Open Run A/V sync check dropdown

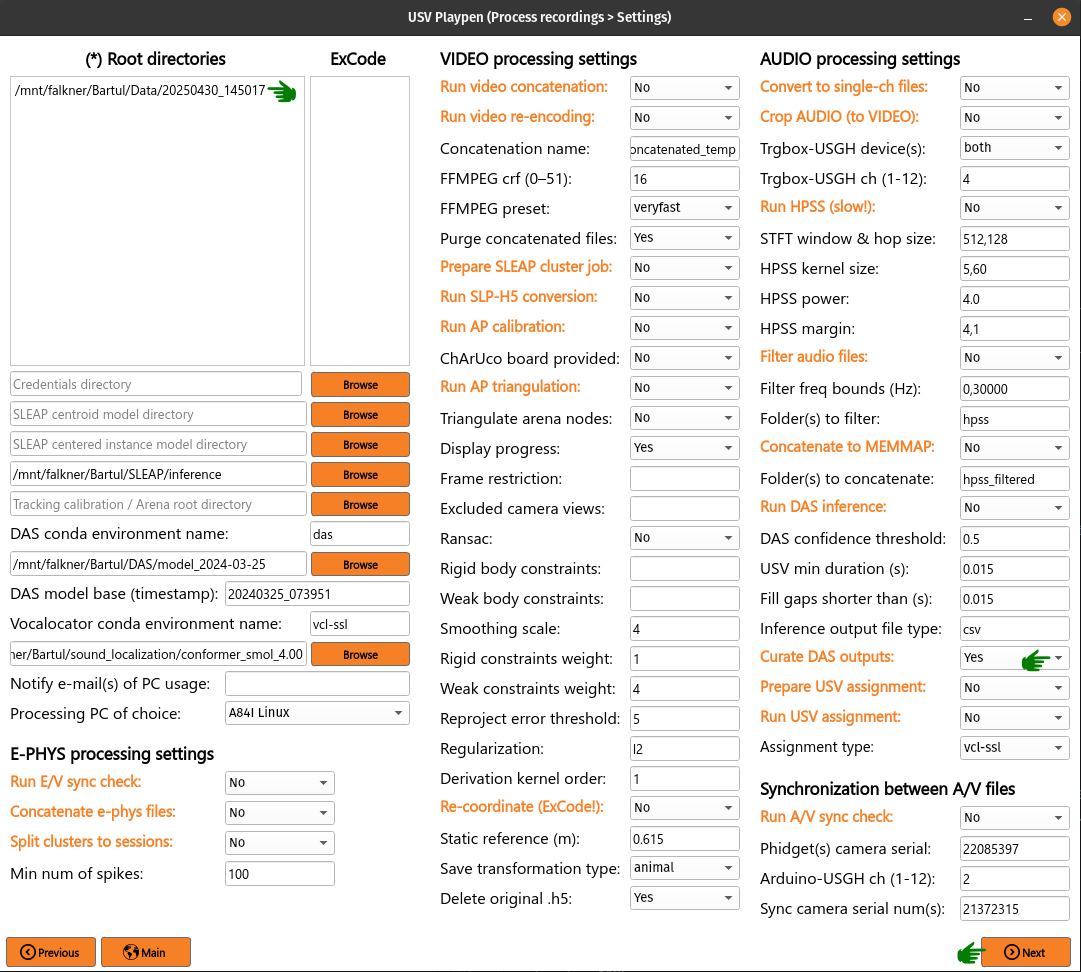click(x=1014, y=818)
